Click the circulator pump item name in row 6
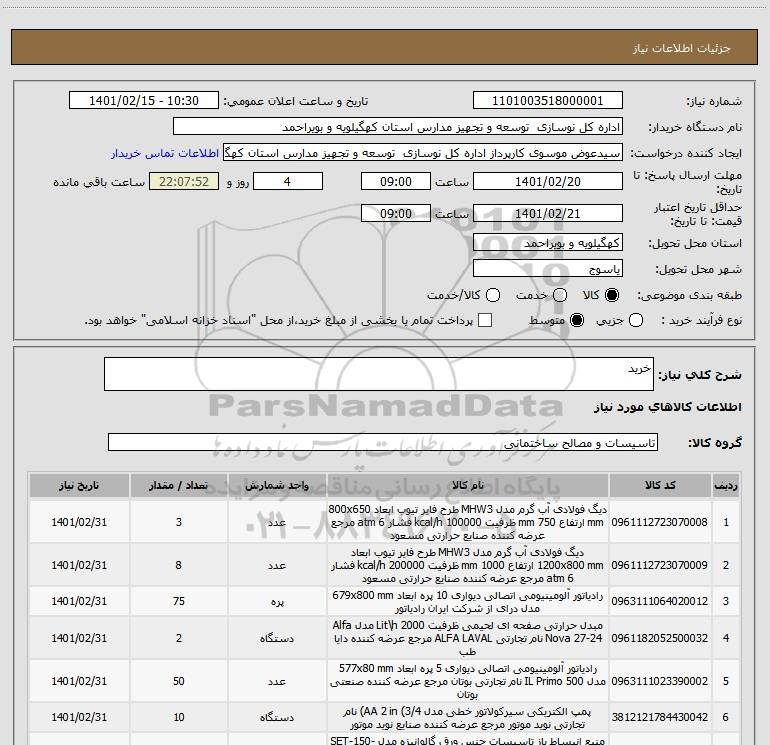770x745 pixels. 468,717
